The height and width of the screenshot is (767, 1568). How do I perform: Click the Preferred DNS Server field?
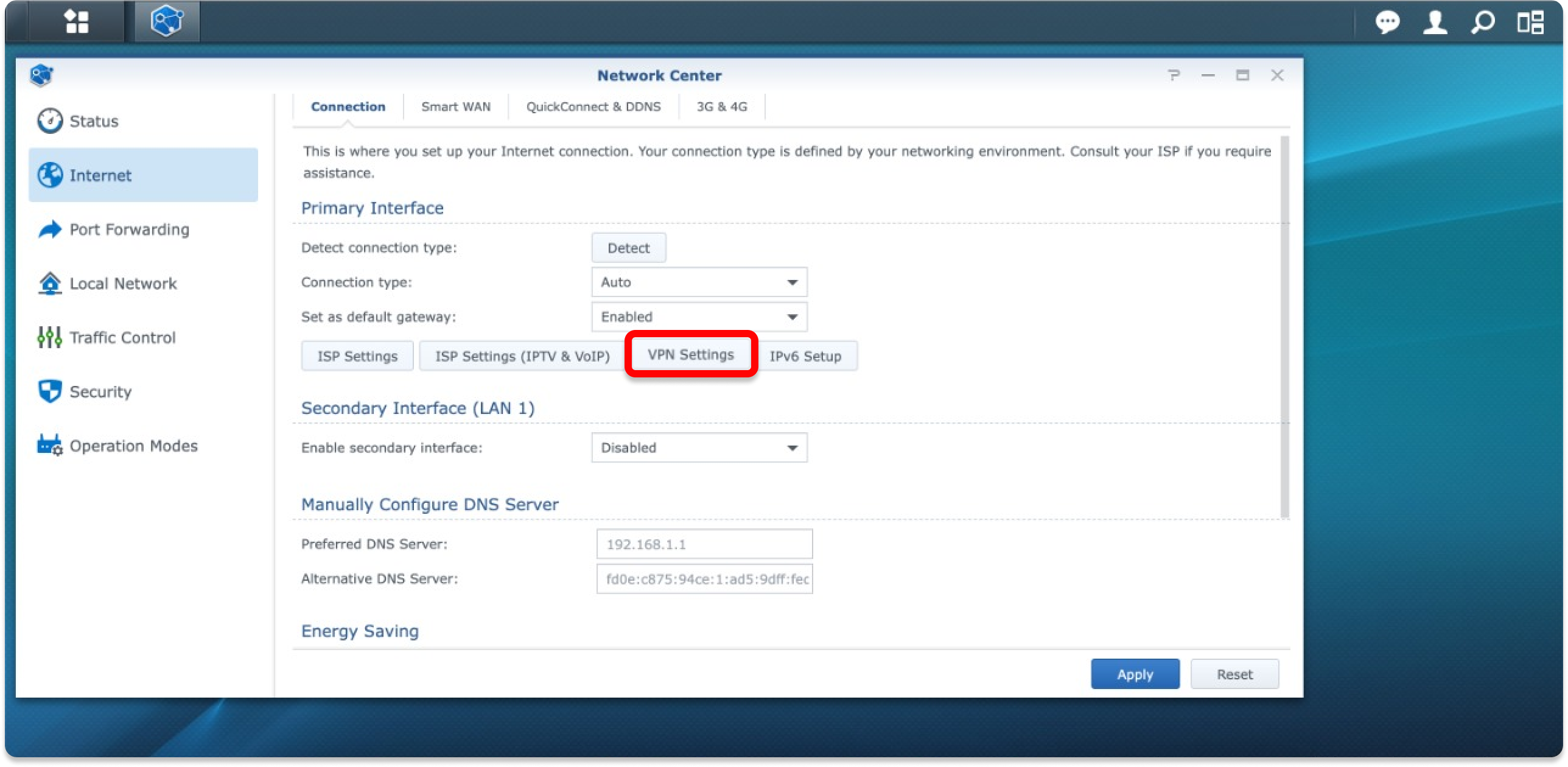tap(704, 544)
